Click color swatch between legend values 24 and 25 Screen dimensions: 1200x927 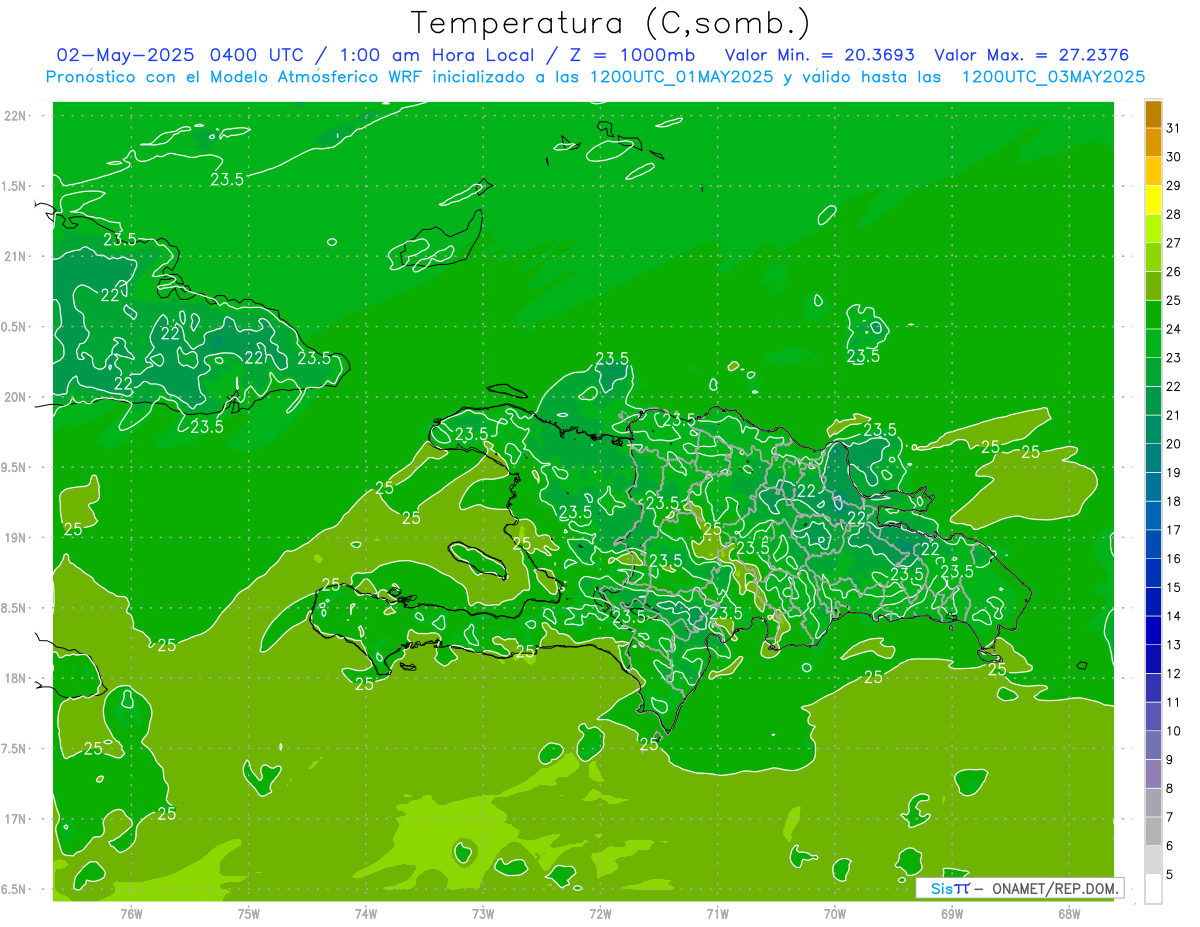coord(1153,315)
